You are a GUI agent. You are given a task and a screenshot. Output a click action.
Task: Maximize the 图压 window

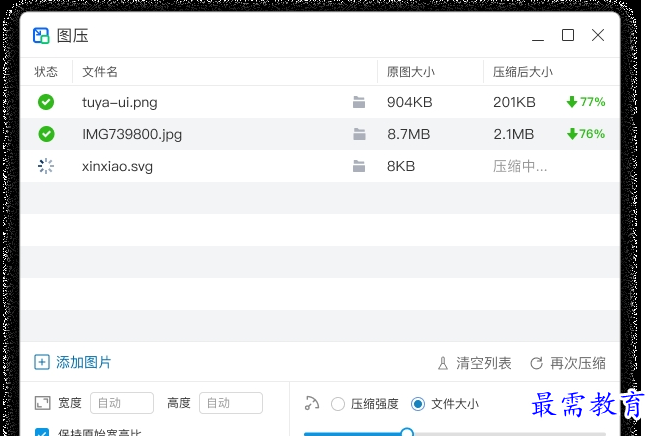[568, 35]
